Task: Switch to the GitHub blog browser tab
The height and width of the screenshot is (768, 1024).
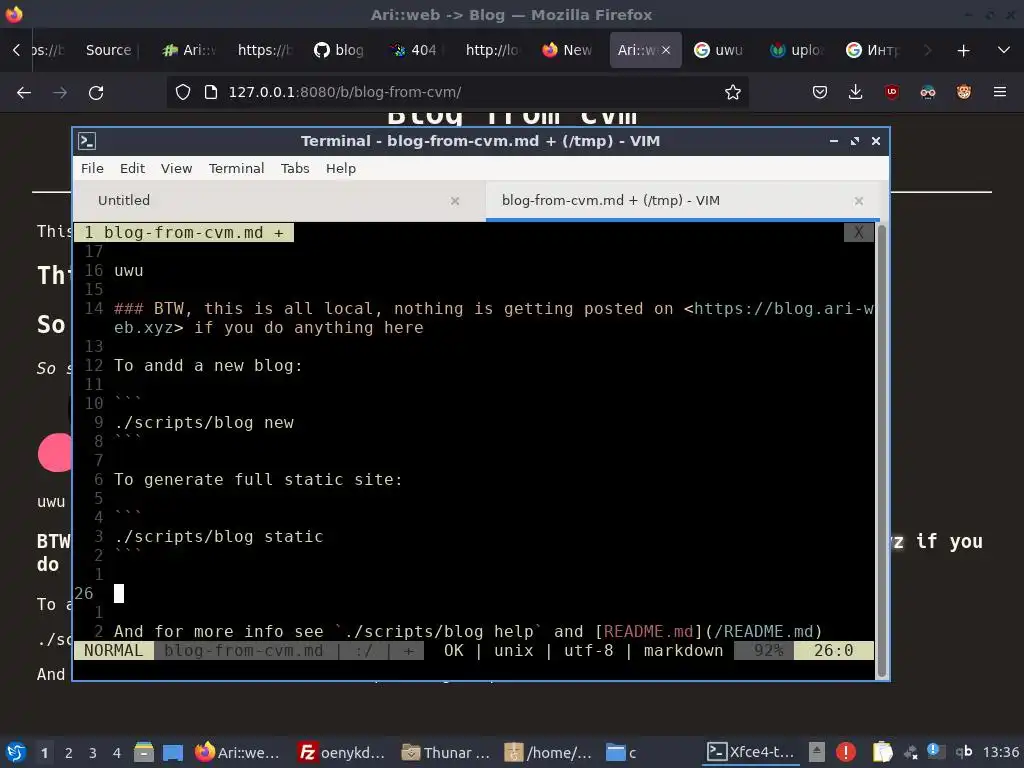Action: tap(339, 50)
